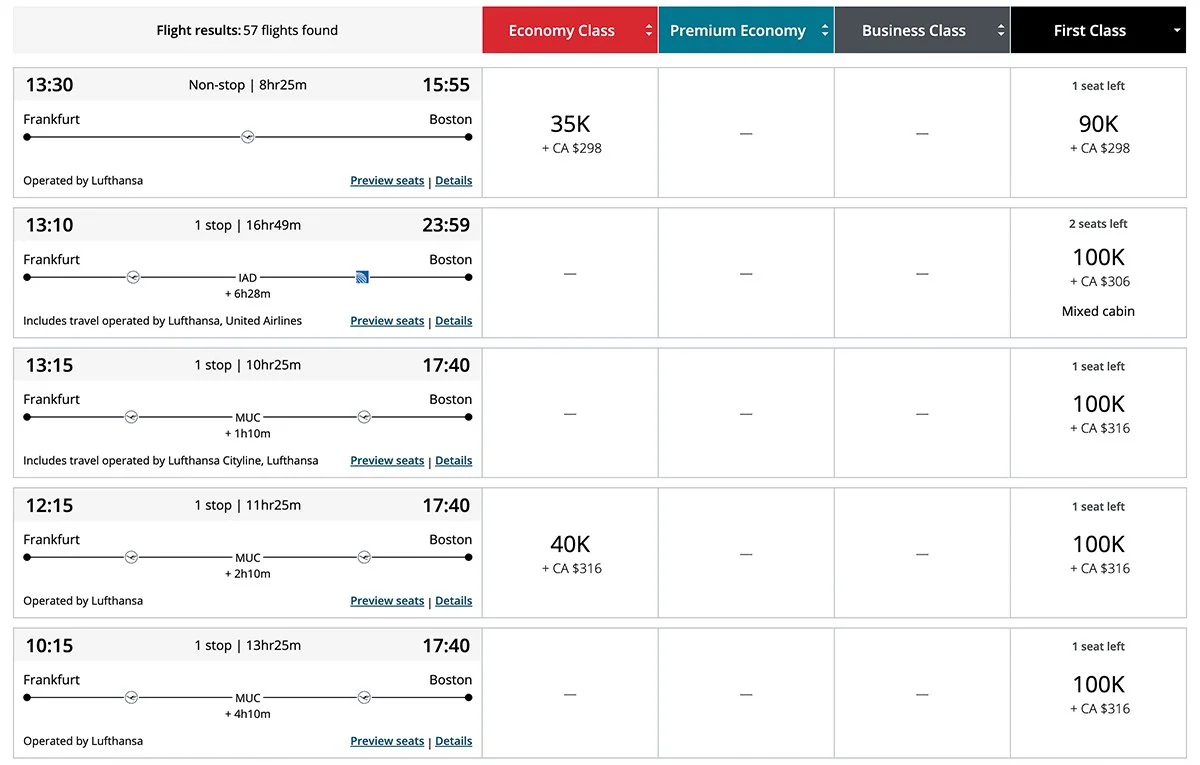
Task: Click '+ 6h28m' layover text
Action: [x=248, y=294]
